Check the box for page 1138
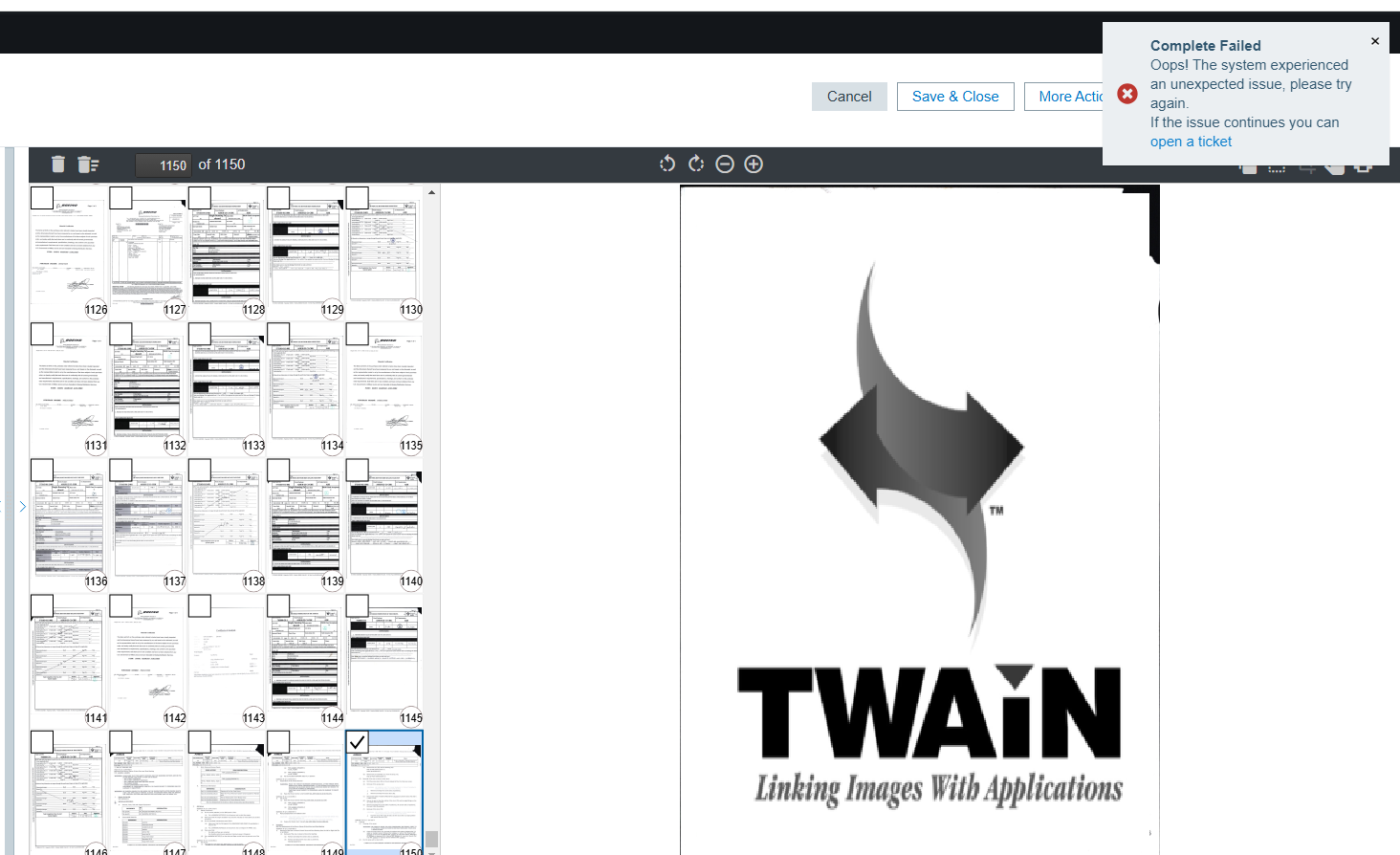 (200, 470)
